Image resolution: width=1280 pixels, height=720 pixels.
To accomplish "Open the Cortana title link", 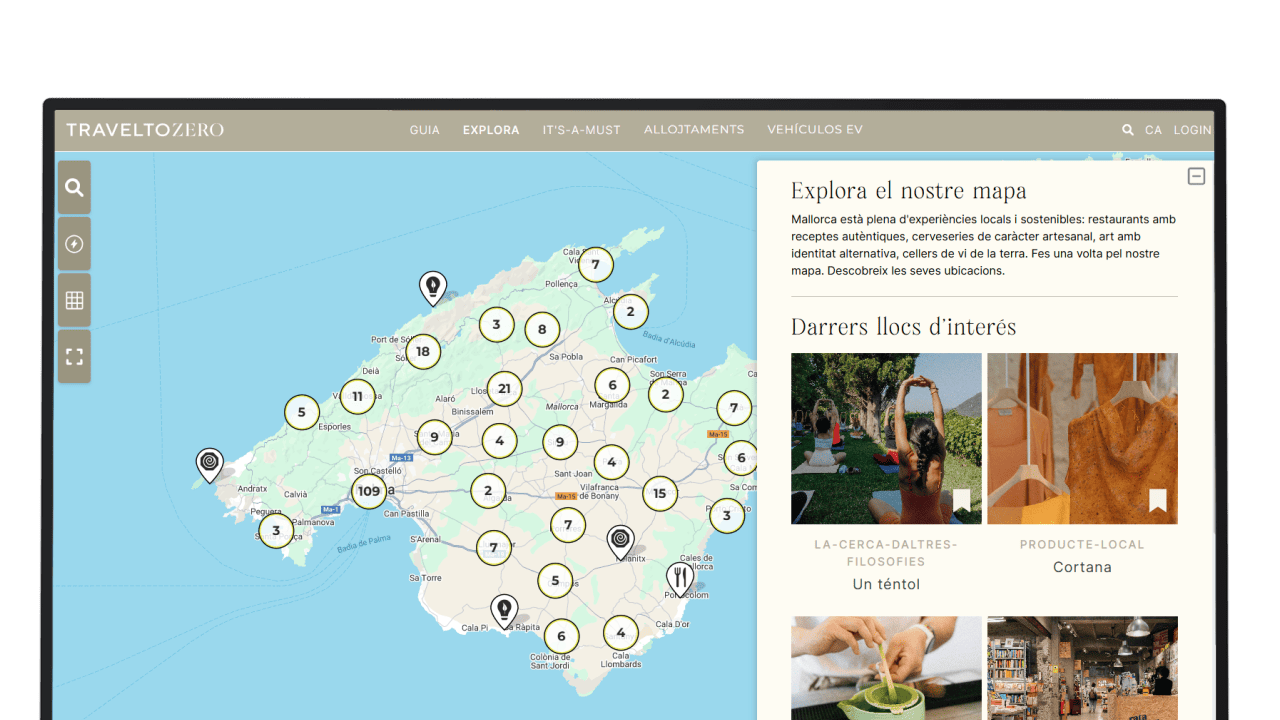I will pos(1082,567).
